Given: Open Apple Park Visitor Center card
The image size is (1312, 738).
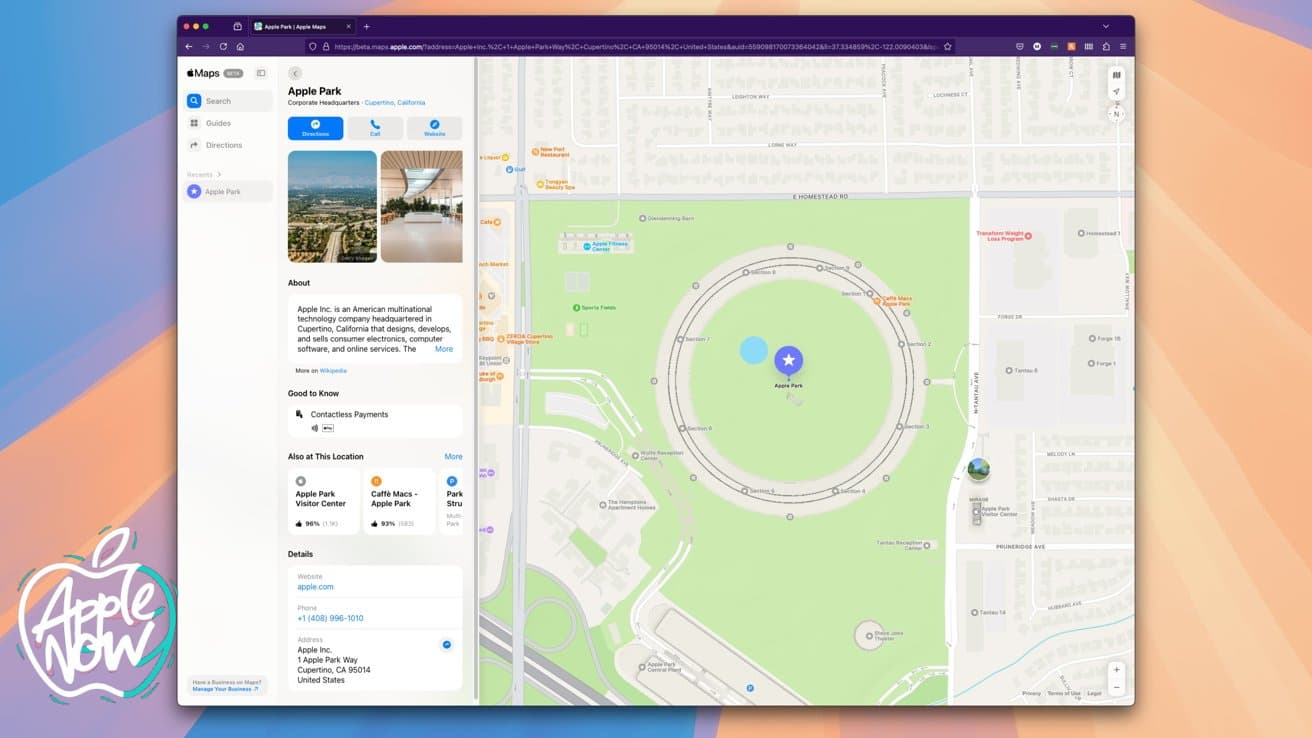Looking at the screenshot, I should point(324,501).
